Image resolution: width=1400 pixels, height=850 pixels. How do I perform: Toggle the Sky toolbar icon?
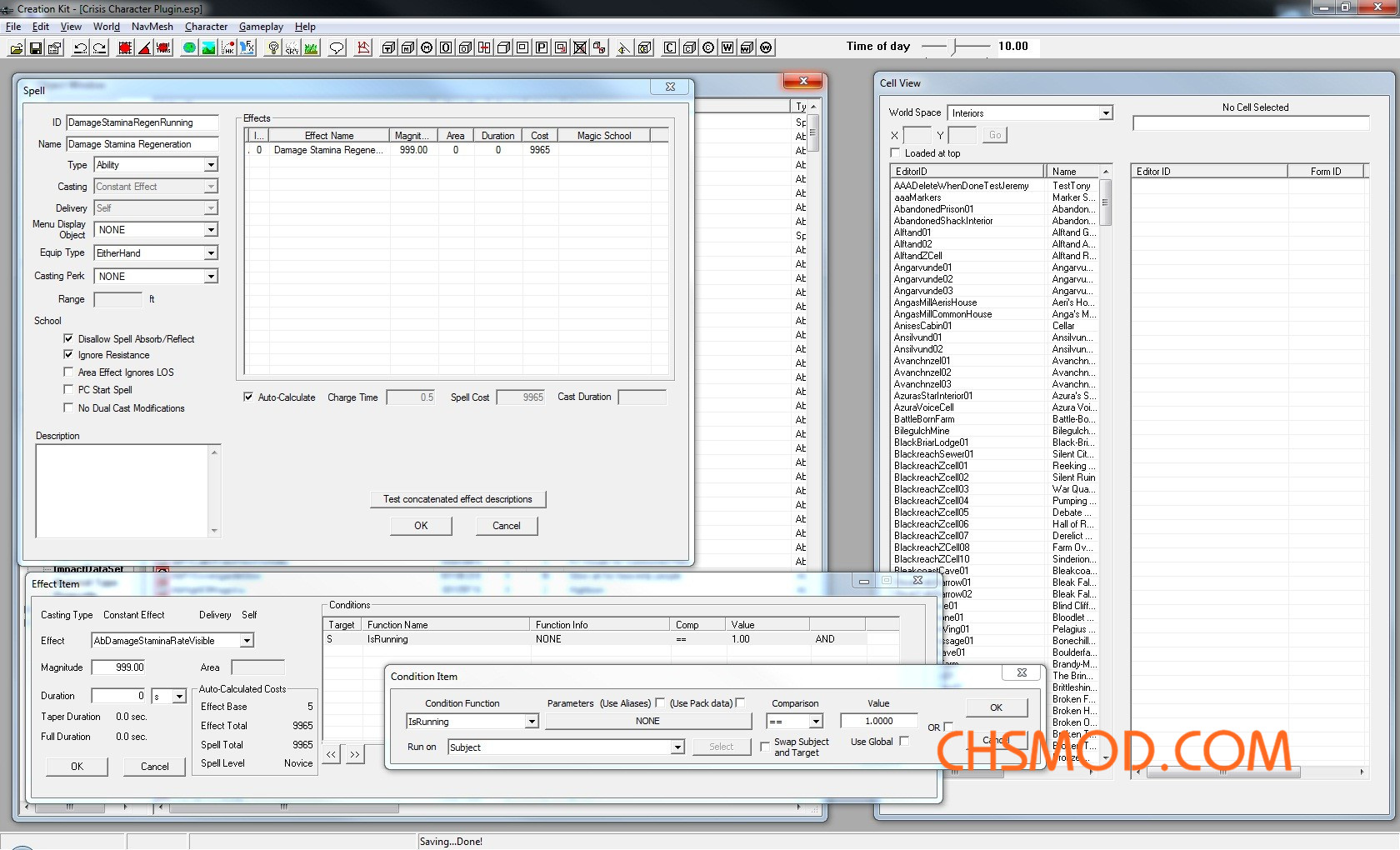click(292, 47)
